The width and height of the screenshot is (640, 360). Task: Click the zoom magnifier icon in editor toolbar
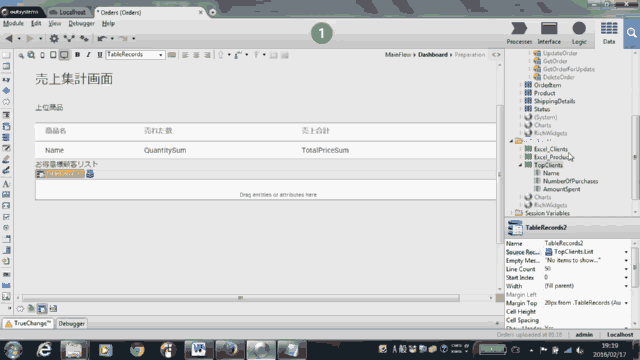click(x=31, y=55)
